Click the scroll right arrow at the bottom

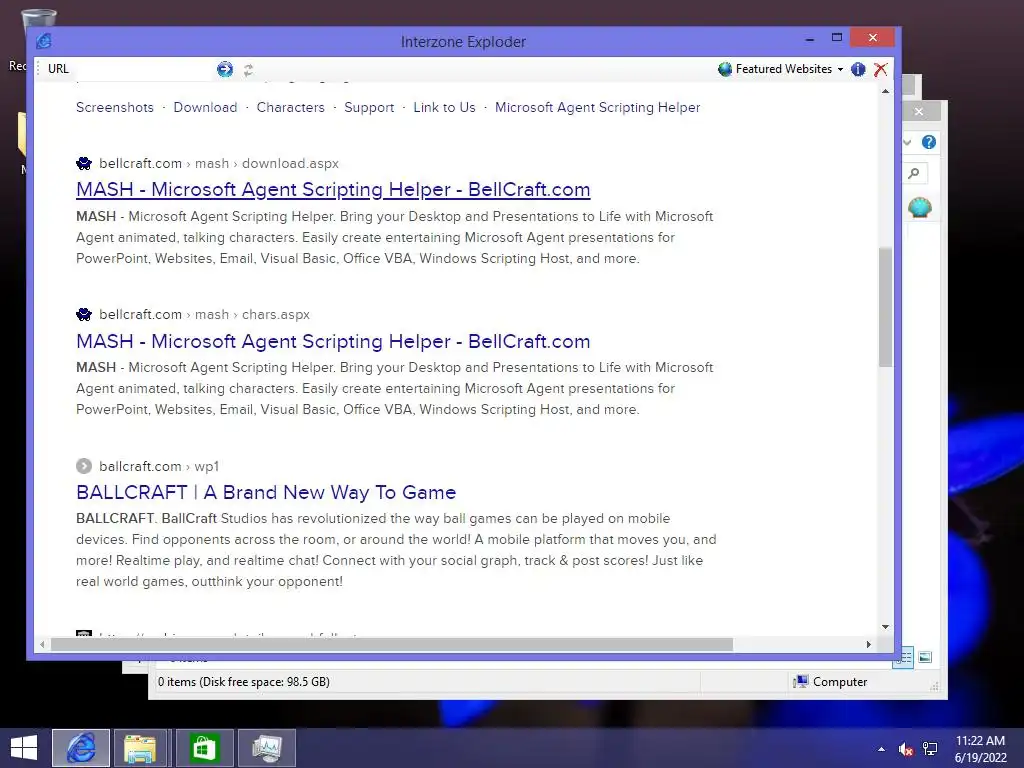(x=869, y=645)
